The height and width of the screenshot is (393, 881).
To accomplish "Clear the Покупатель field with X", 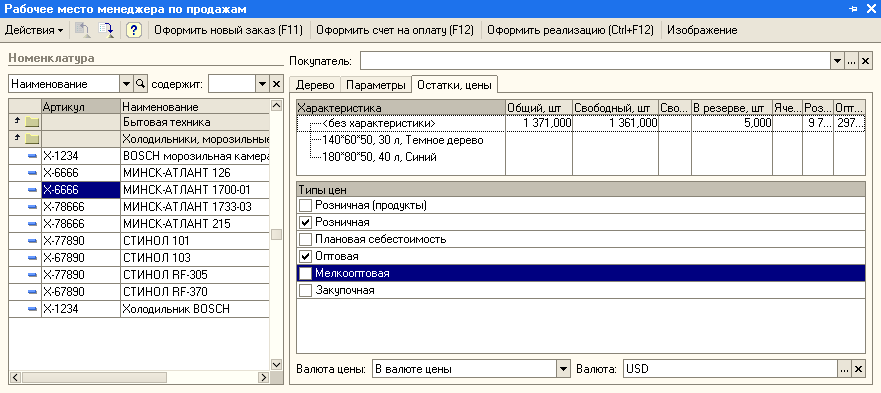I will point(865,61).
